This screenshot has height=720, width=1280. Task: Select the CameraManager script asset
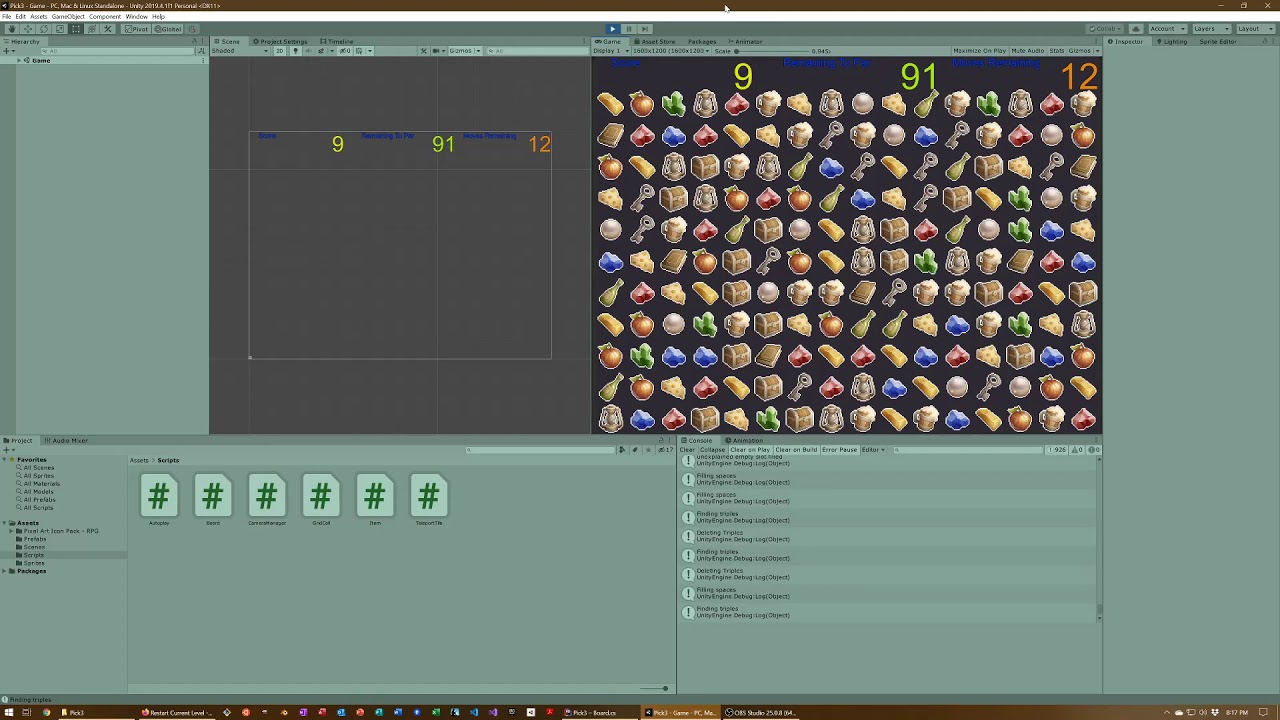tap(267, 501)
